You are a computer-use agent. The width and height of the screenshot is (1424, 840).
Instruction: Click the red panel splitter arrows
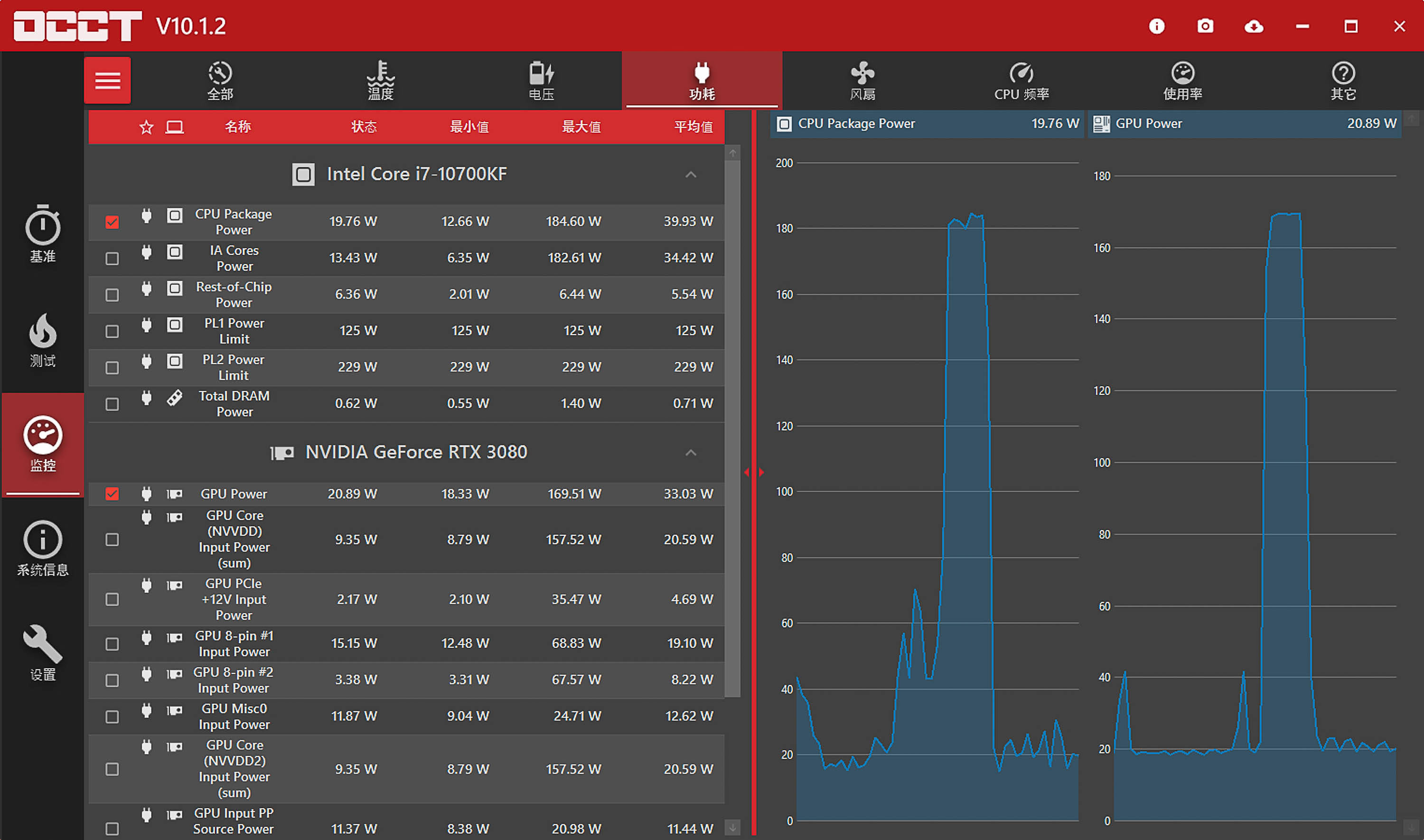754,472
